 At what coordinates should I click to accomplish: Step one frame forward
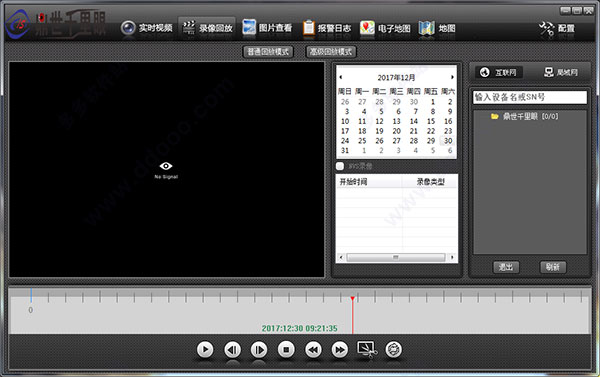click(259, 349)
